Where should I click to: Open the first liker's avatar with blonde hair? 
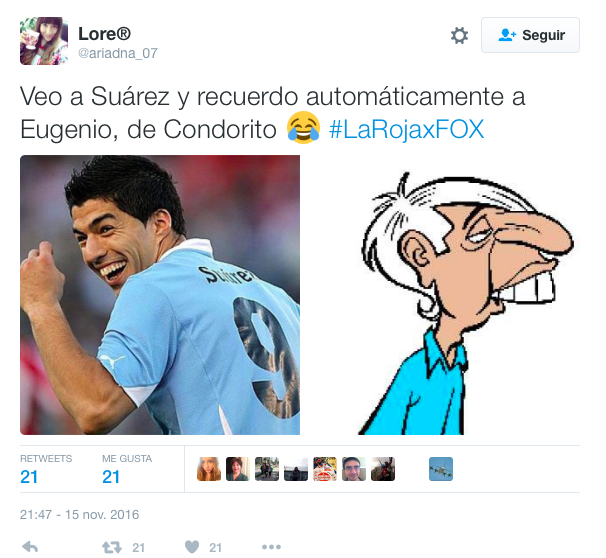(x=209, y=469)
